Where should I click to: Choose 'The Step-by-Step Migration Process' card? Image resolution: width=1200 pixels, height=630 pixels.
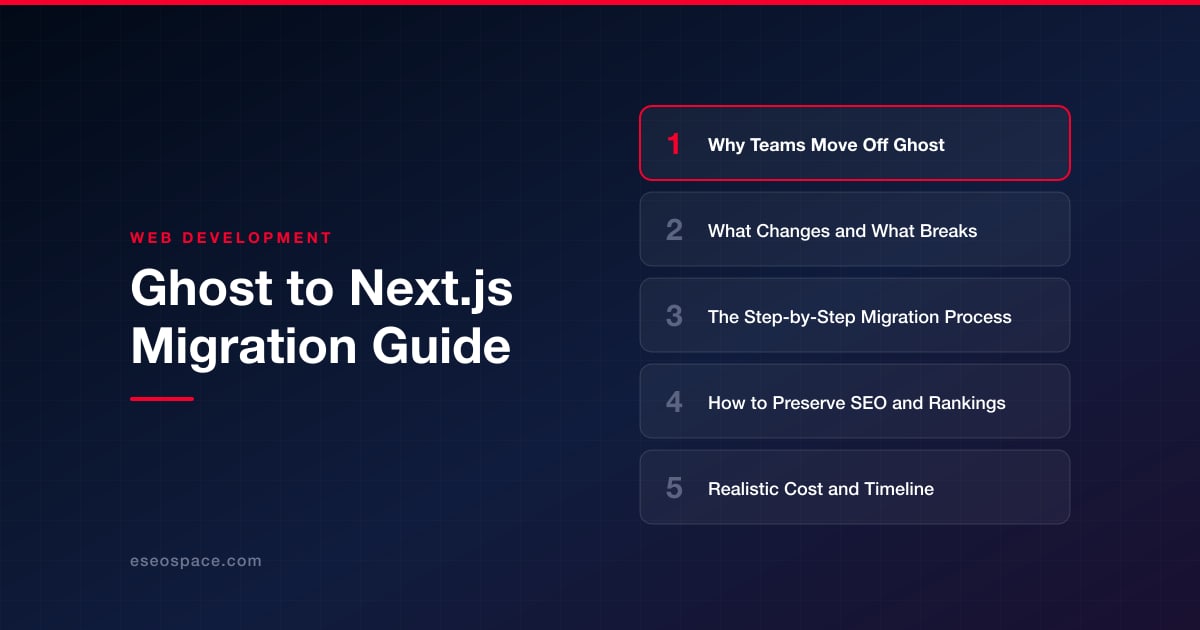point(855,315)
